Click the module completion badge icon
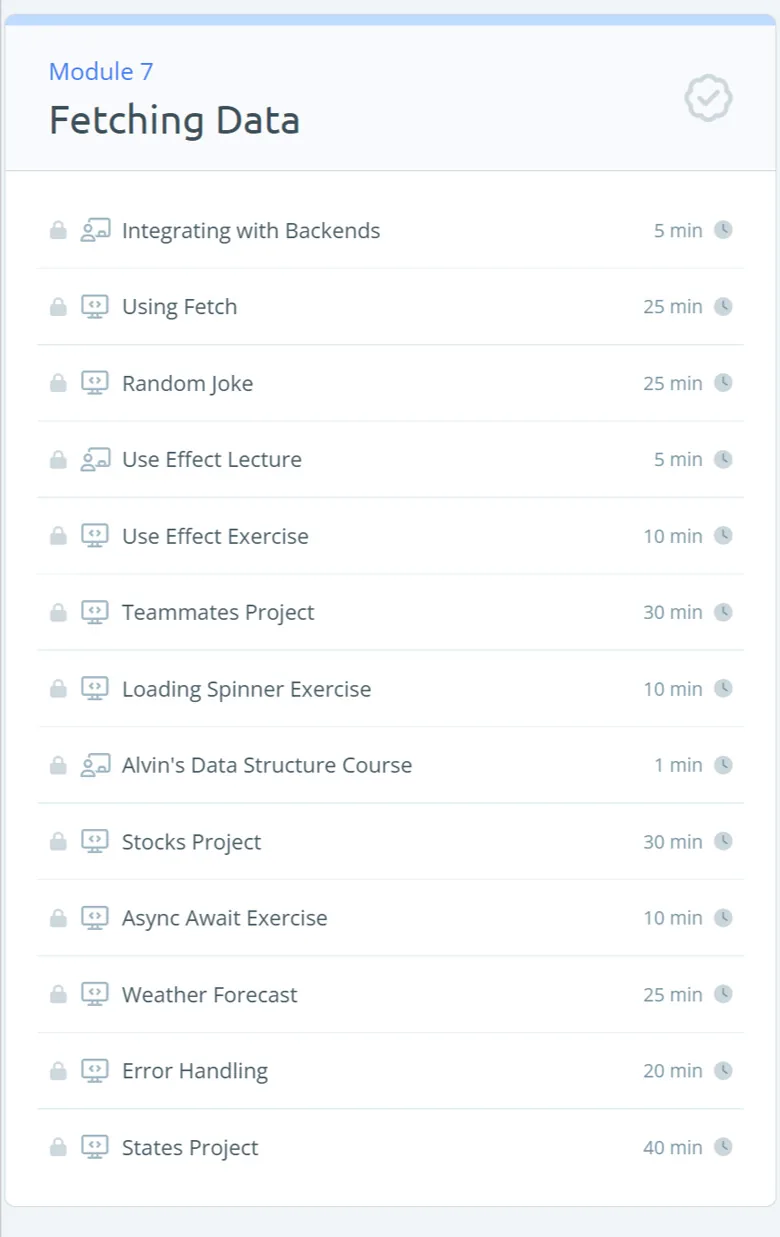Viewport: 780px width, 1237px height. click(708, 98)
